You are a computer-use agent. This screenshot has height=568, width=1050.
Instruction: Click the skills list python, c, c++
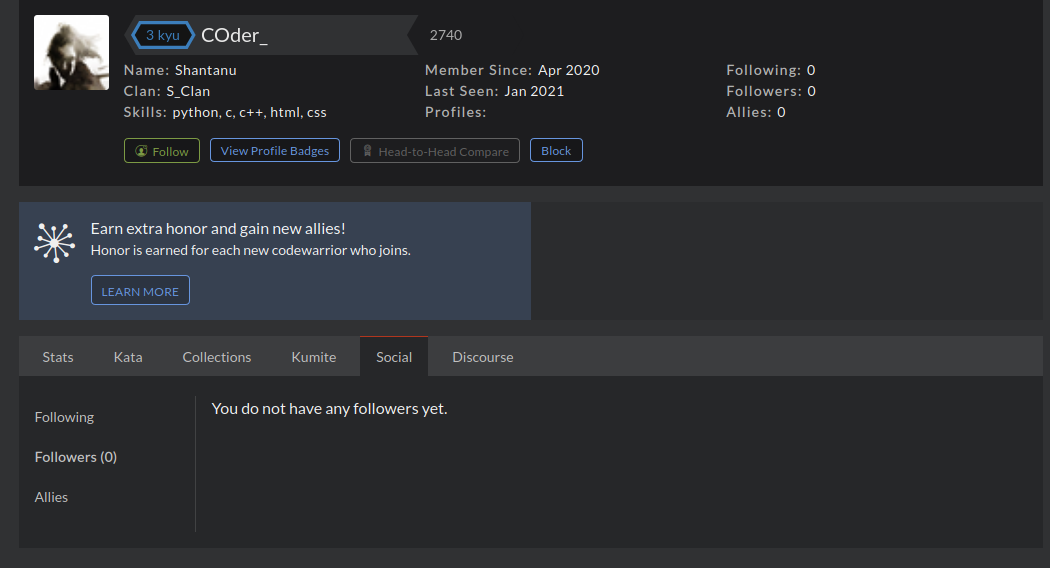click(x=249, y=113)
